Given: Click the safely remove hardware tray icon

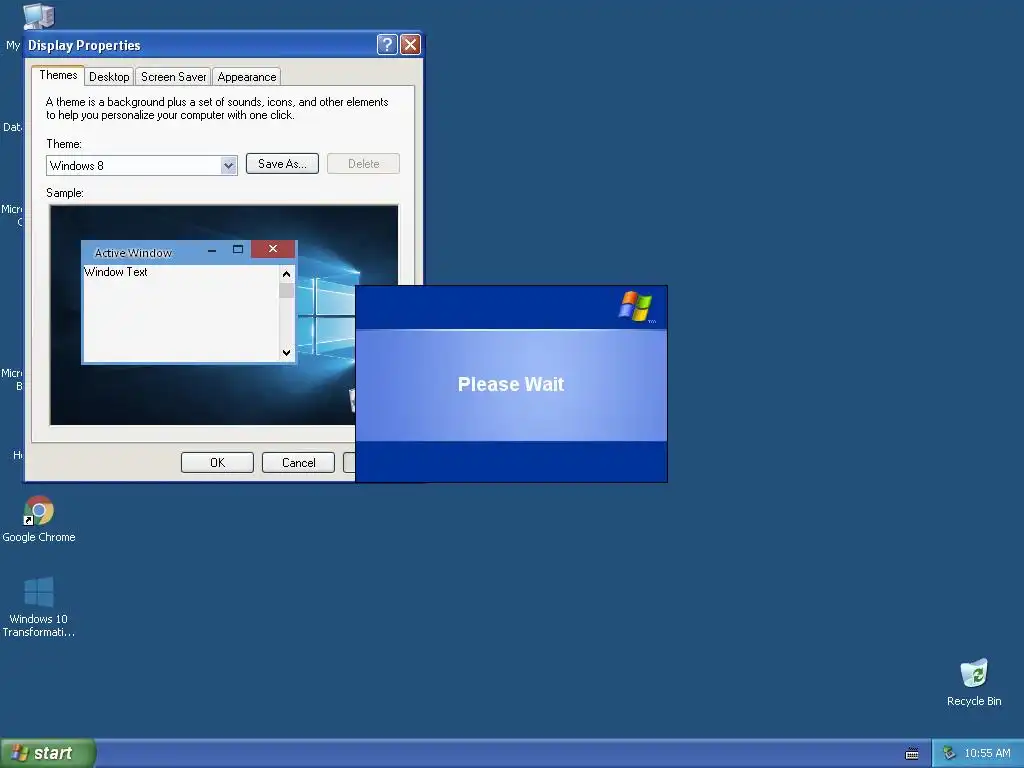Looking at the screenshot, I should point(950,753).
